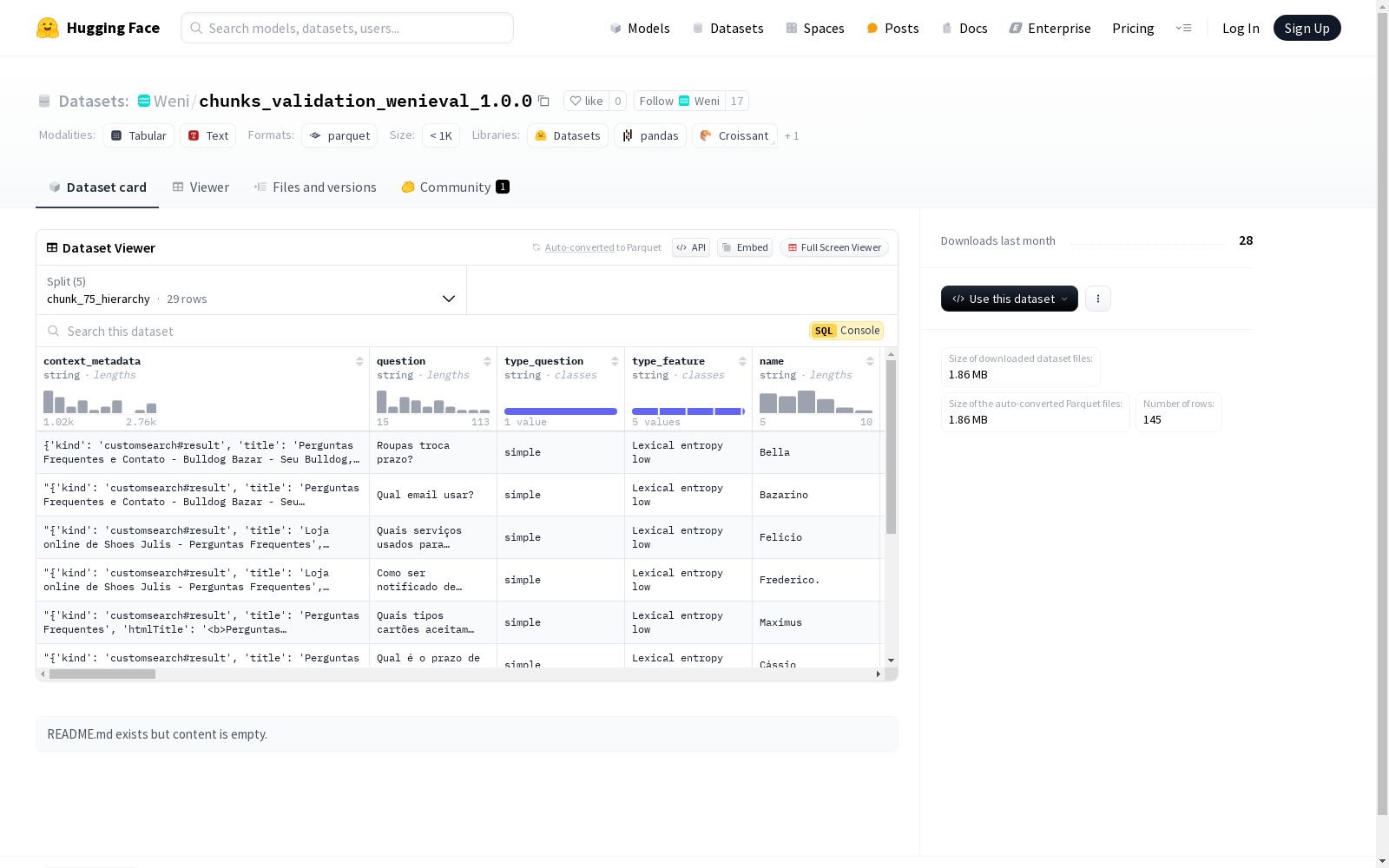This screenshot has width=1389, height=868.
Task: Go to the Pricing page
Action: [1133, 28]
